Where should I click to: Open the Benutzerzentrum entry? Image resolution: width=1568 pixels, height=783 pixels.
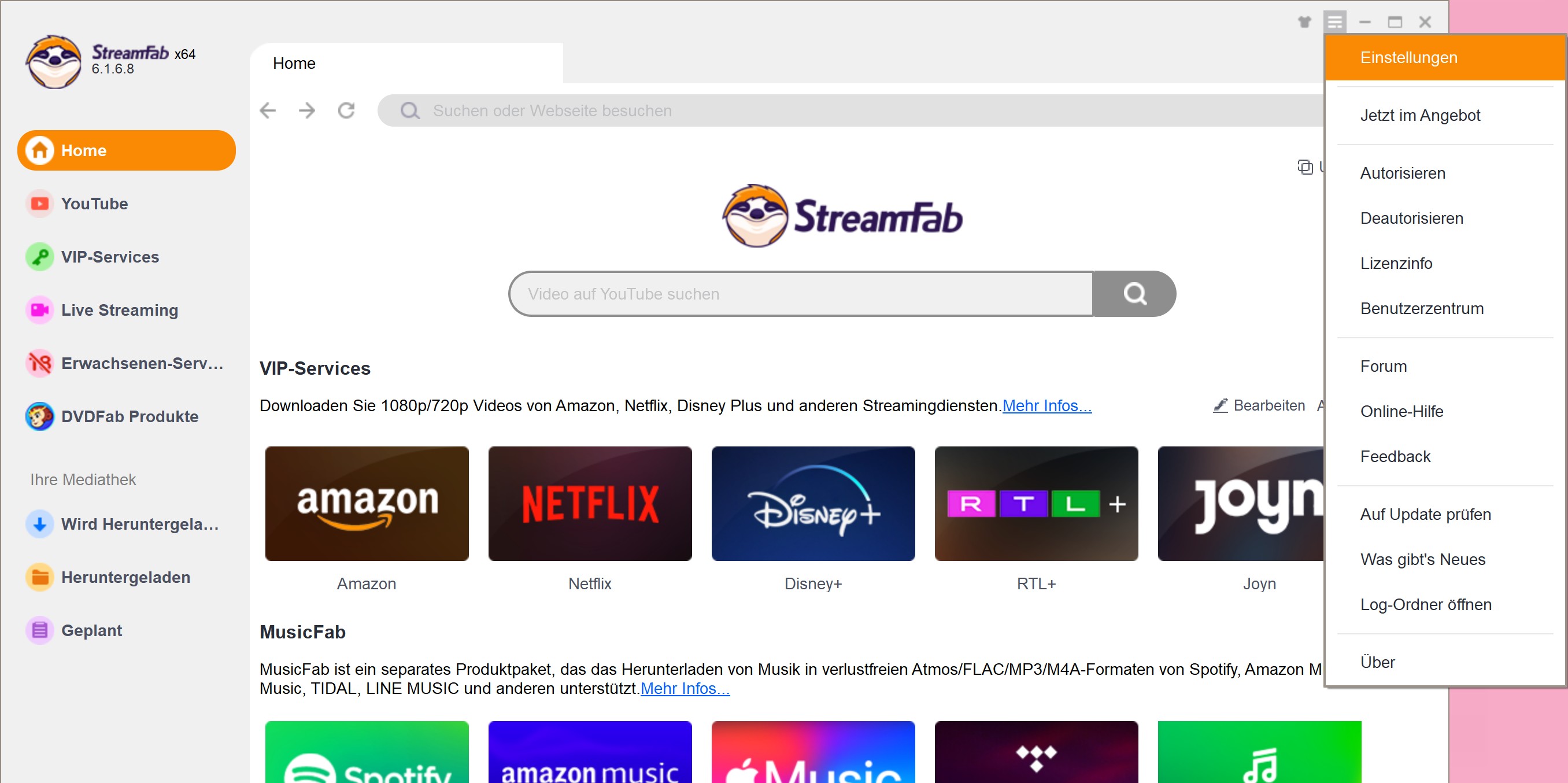pyautogui.click(x=1421, y=308)
